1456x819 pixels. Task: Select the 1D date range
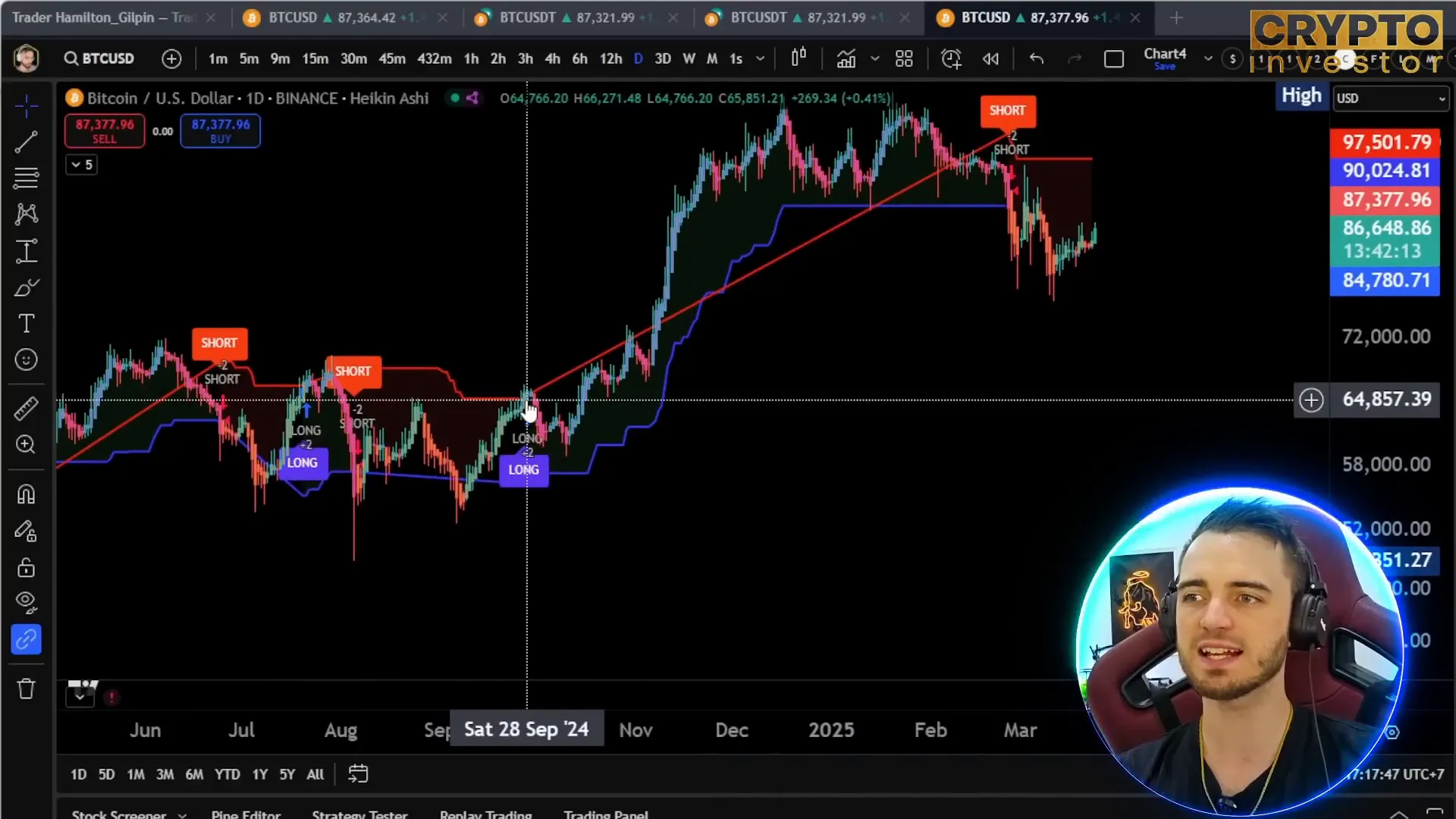coord(79,774)
